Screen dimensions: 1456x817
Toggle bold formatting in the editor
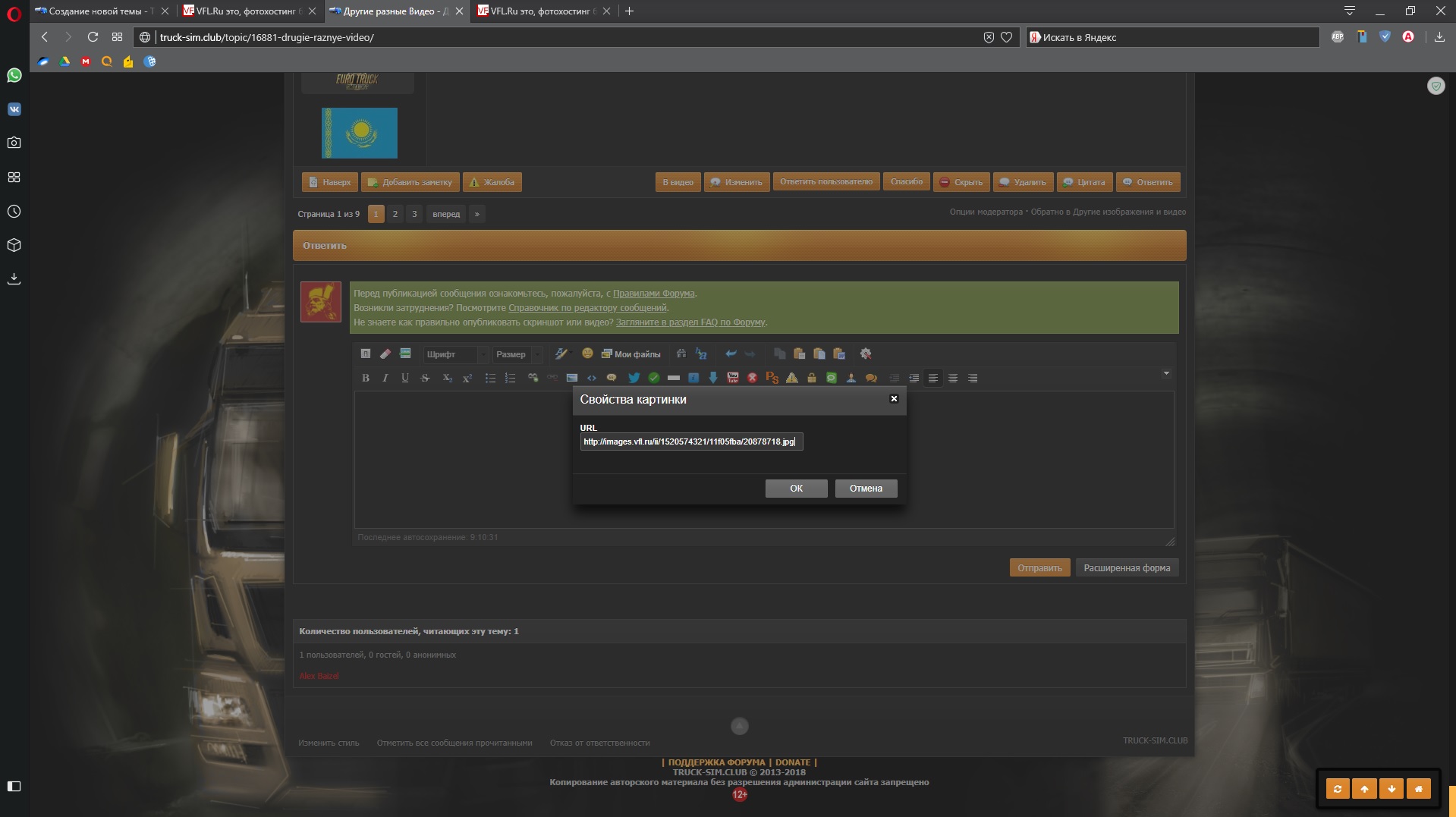coord(366,378)
